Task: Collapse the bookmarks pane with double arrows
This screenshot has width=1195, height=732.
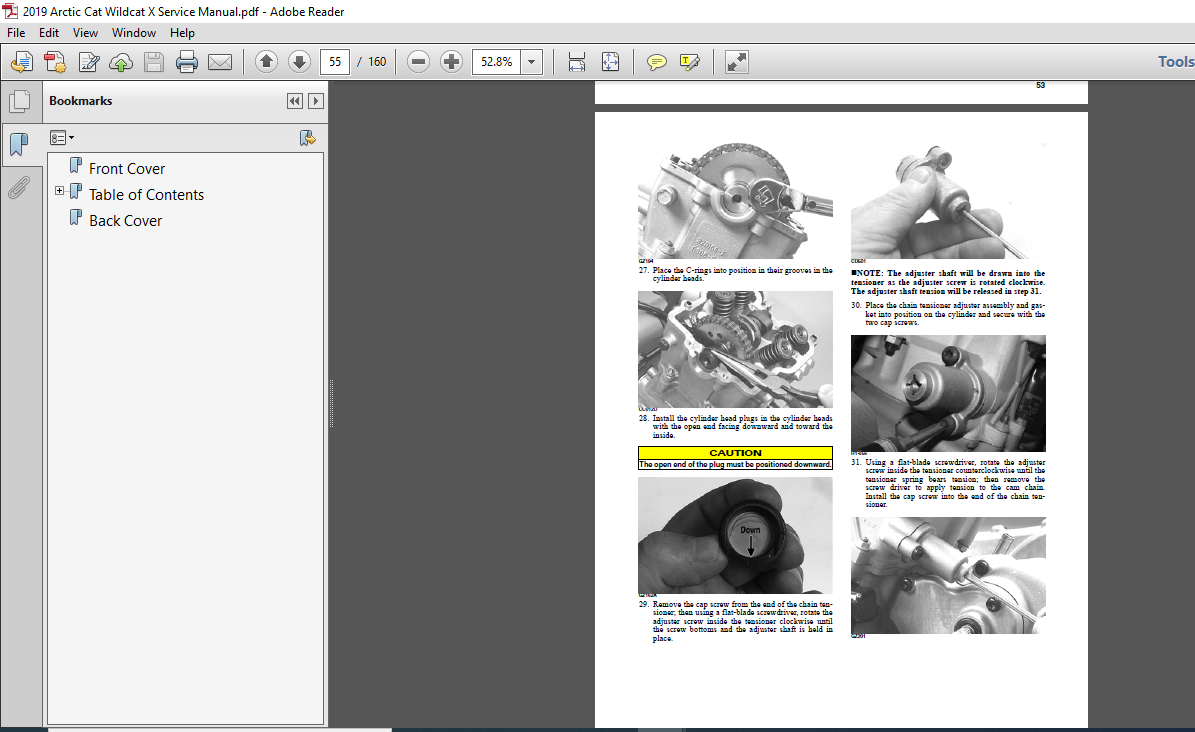Action: pos(295,101)
